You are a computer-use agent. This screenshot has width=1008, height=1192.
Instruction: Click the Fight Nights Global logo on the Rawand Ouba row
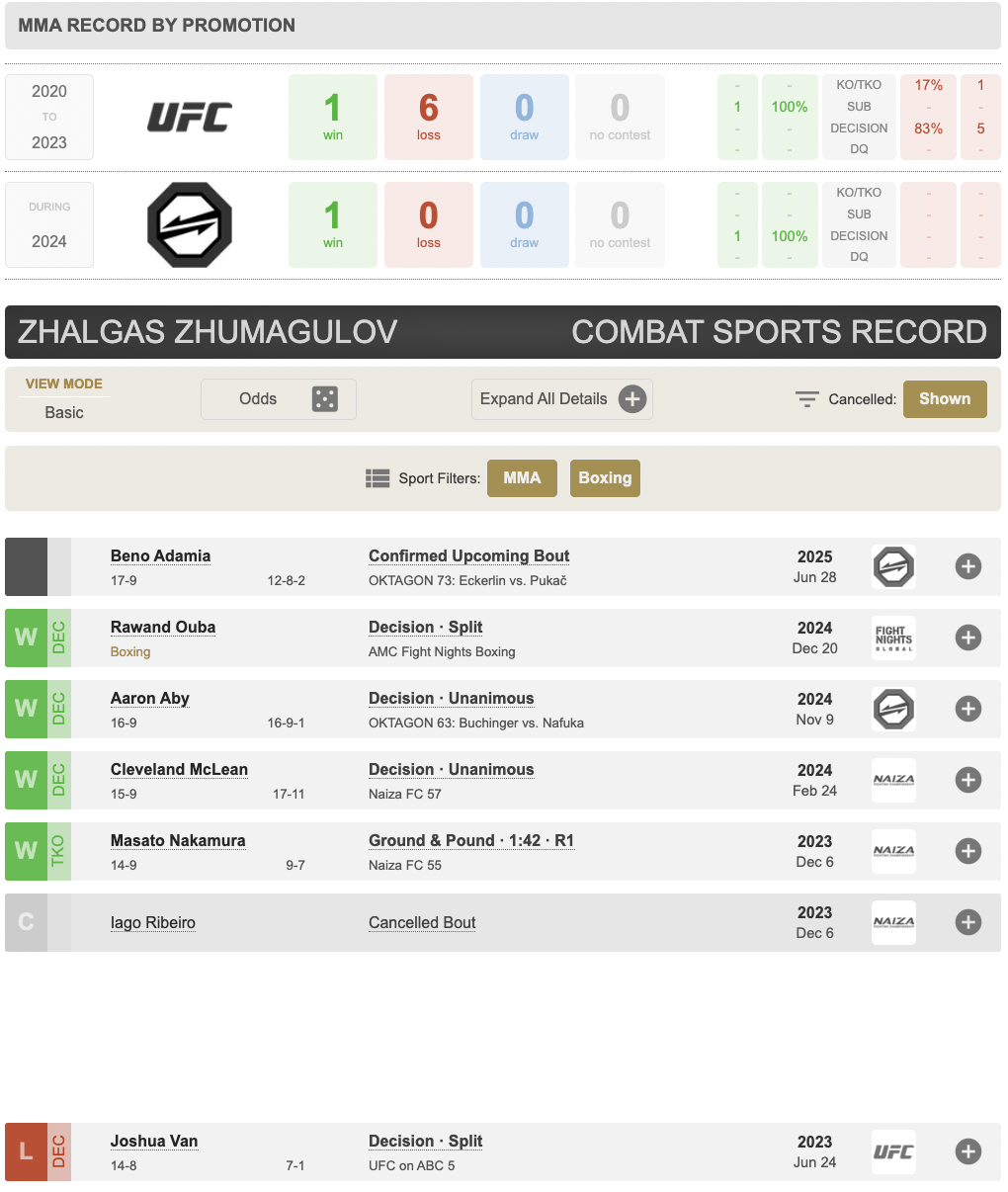point(893,639)
